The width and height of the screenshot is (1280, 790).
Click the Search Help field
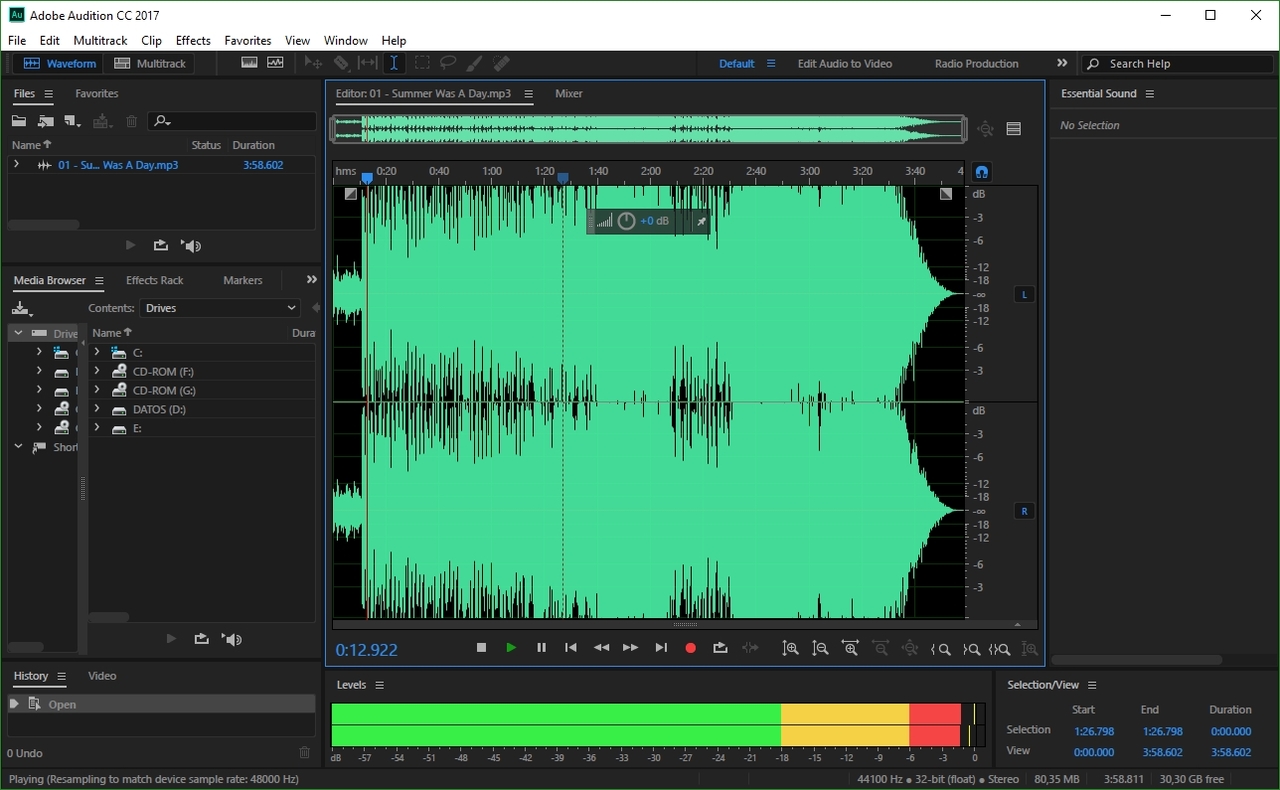pyautogui.click(x=1176, y=63)
